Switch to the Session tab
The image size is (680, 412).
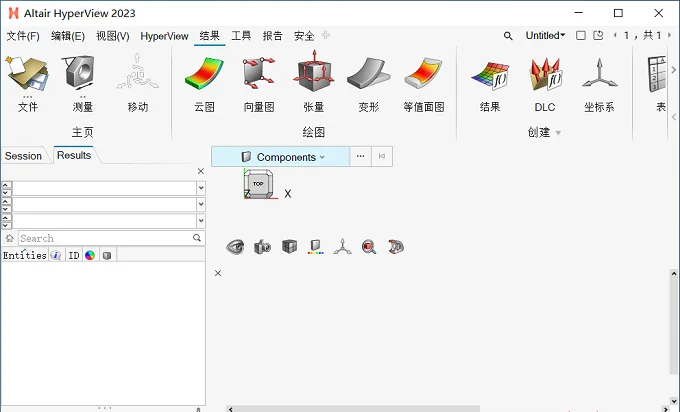click(x=23, y=156)
